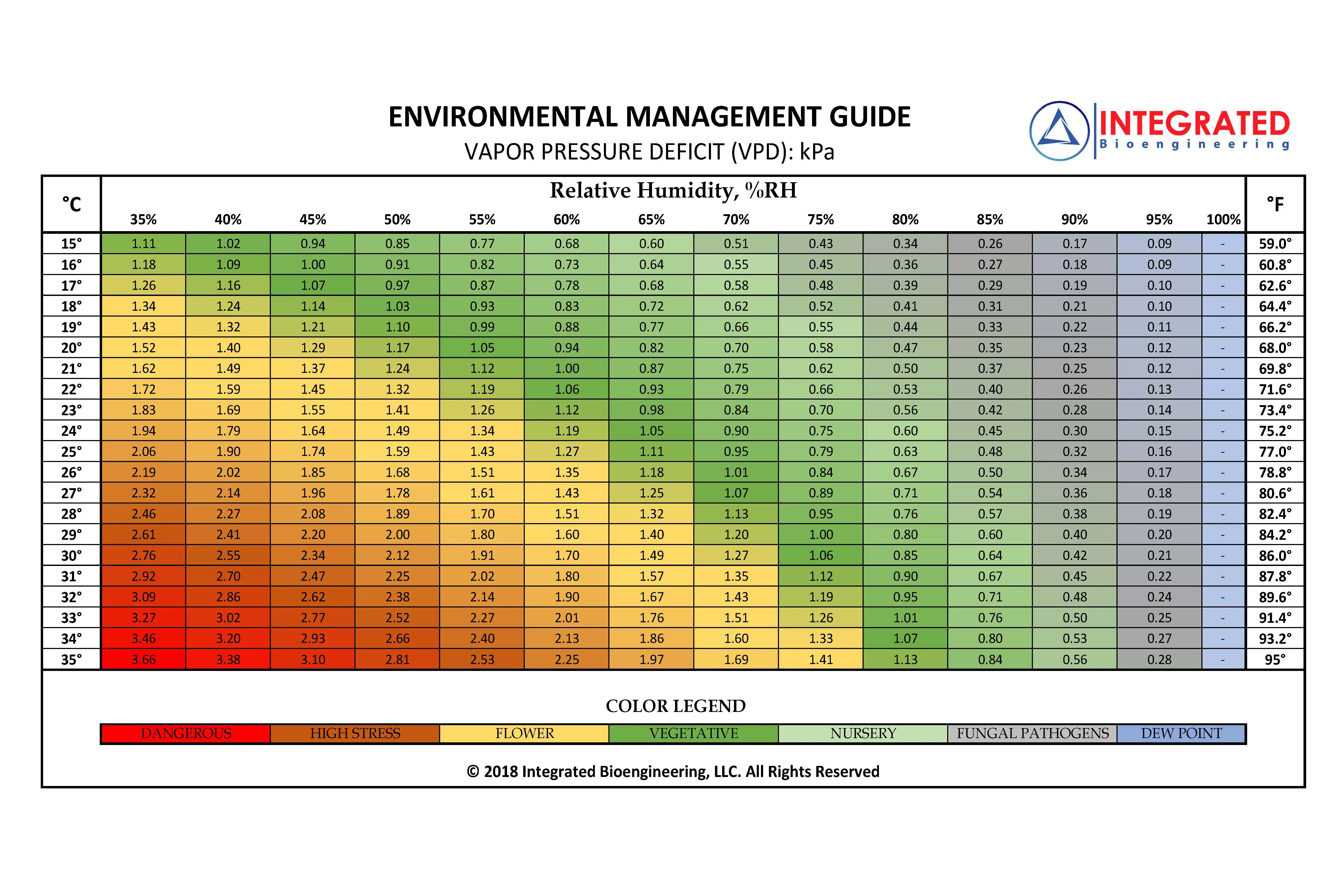Click the 95° Fahrenheit row label
Image resolution: width=1331 pixels, height=896 pixels.
click(1275, 659)
